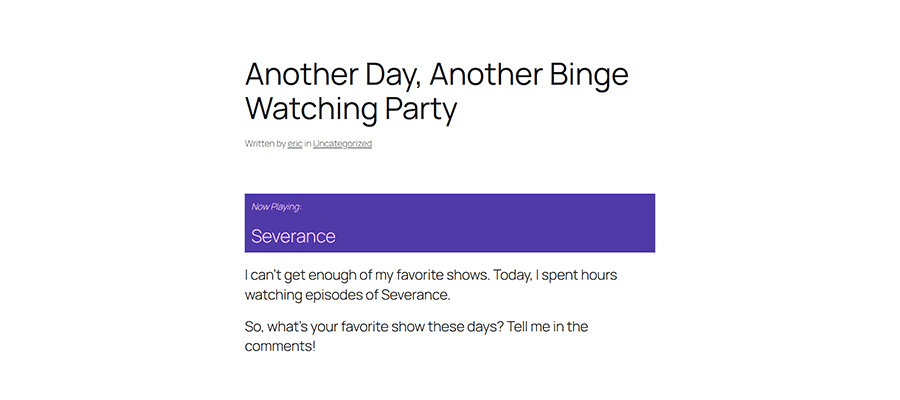Click the "Written by" byline text
Image resolution: width=900 pixels, height=400 pixels.
point(265,143)
